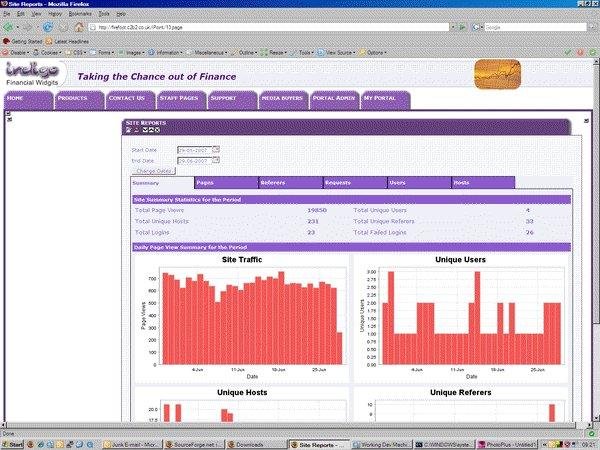Screen dimensions: 600x450
Task: Open the Options developer toolbar dropdown
Action: click(373, 52)
